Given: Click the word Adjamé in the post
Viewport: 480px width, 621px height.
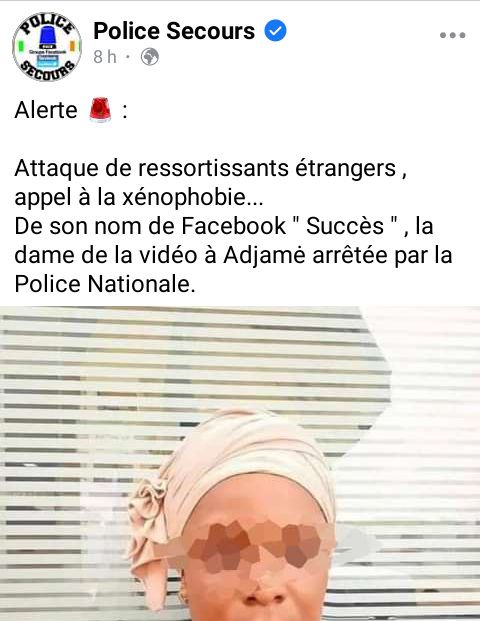Looking at the screenshot, I should pos(264,255).
